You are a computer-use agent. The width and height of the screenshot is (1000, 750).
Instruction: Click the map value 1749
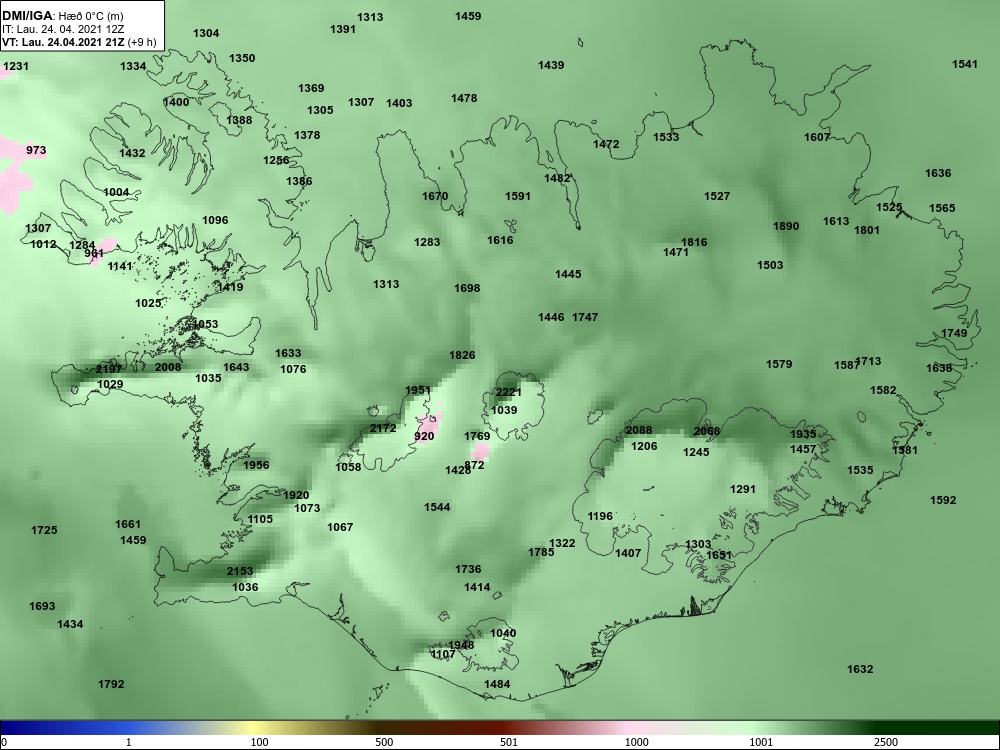pos(954,334)
